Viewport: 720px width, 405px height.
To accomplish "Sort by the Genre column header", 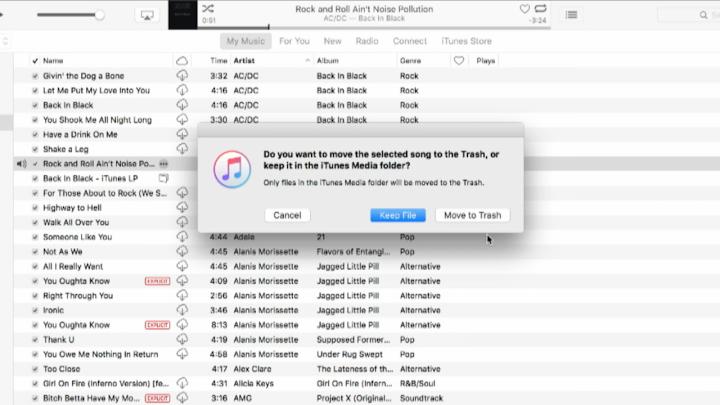I will 410,61.
